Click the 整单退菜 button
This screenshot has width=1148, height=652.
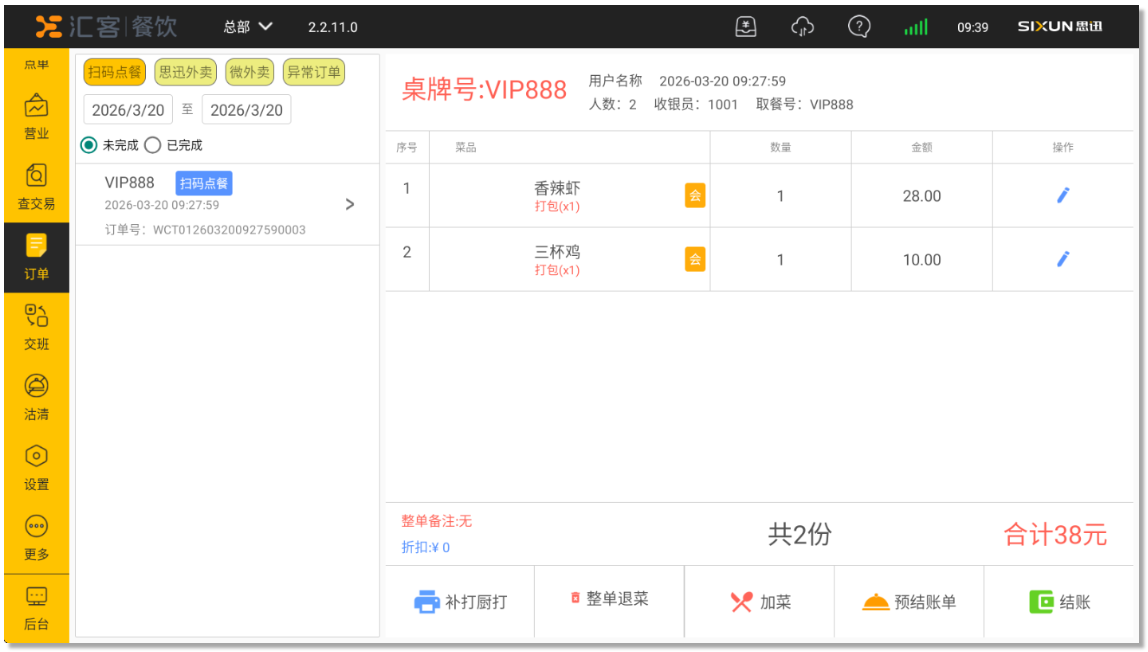pos(609,599)
